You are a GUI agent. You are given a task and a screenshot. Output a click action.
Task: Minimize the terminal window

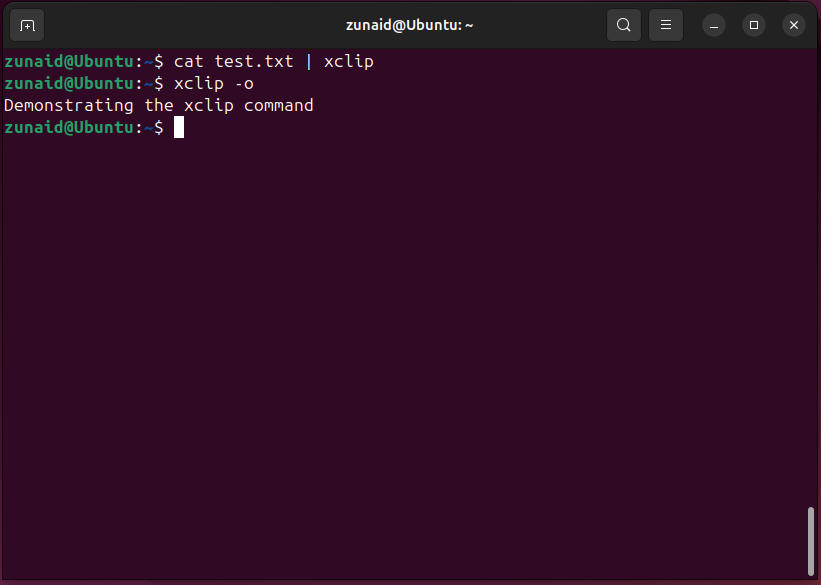[x=714, y=25]
